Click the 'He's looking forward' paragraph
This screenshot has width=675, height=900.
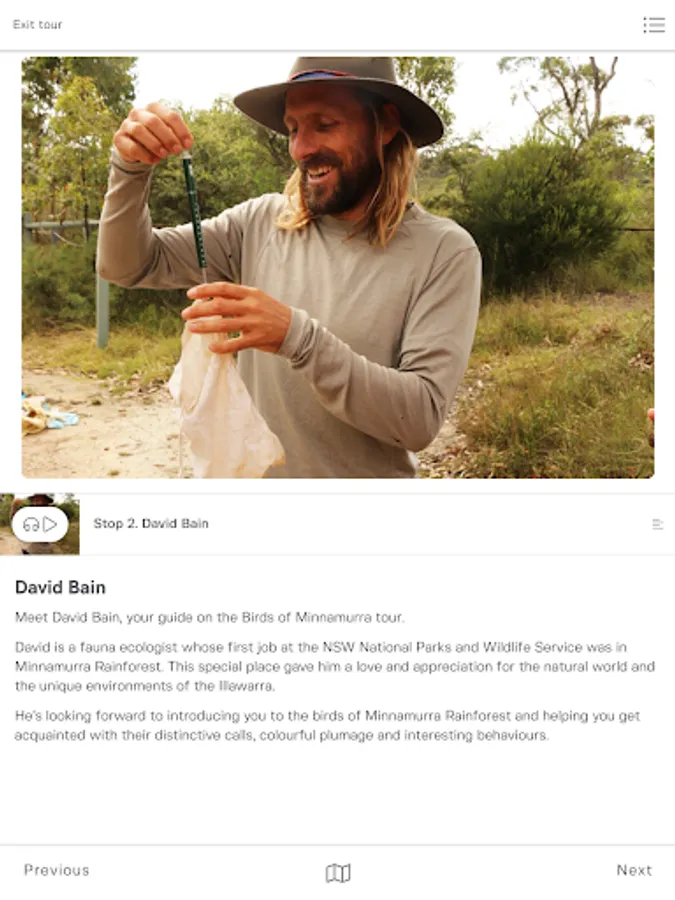pos(327,726)
